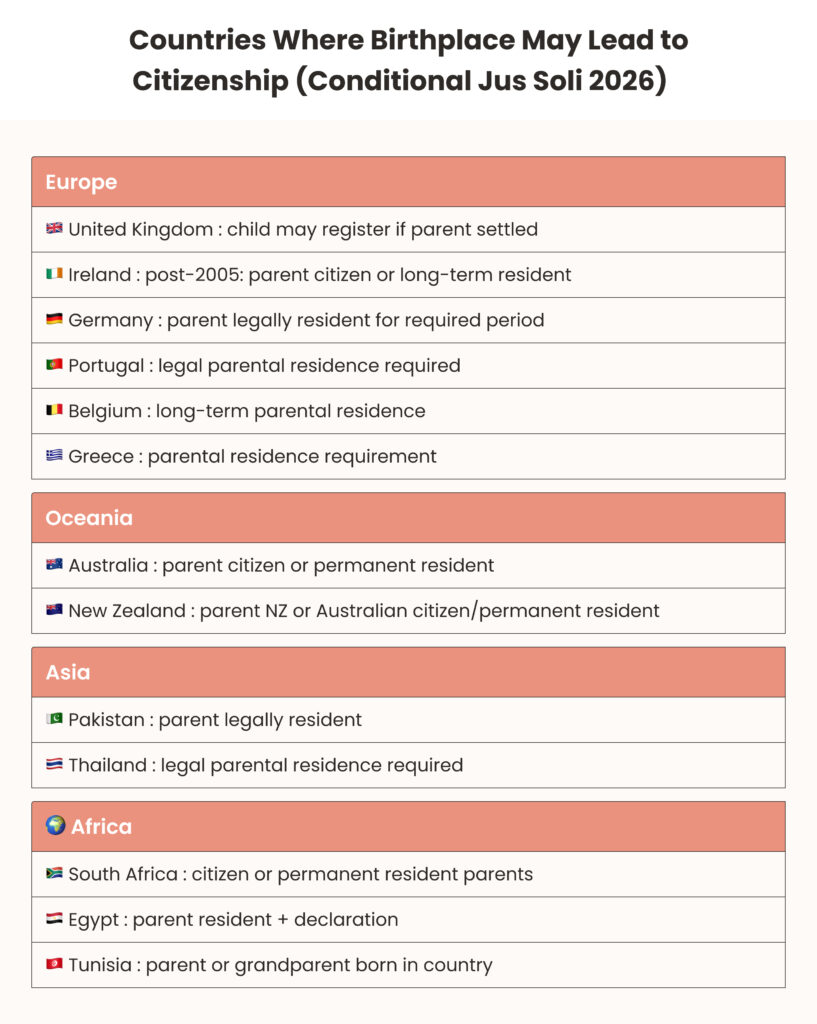Click the Thailand flag icon
Screen dimensions: 817x1024
point(54,765)
